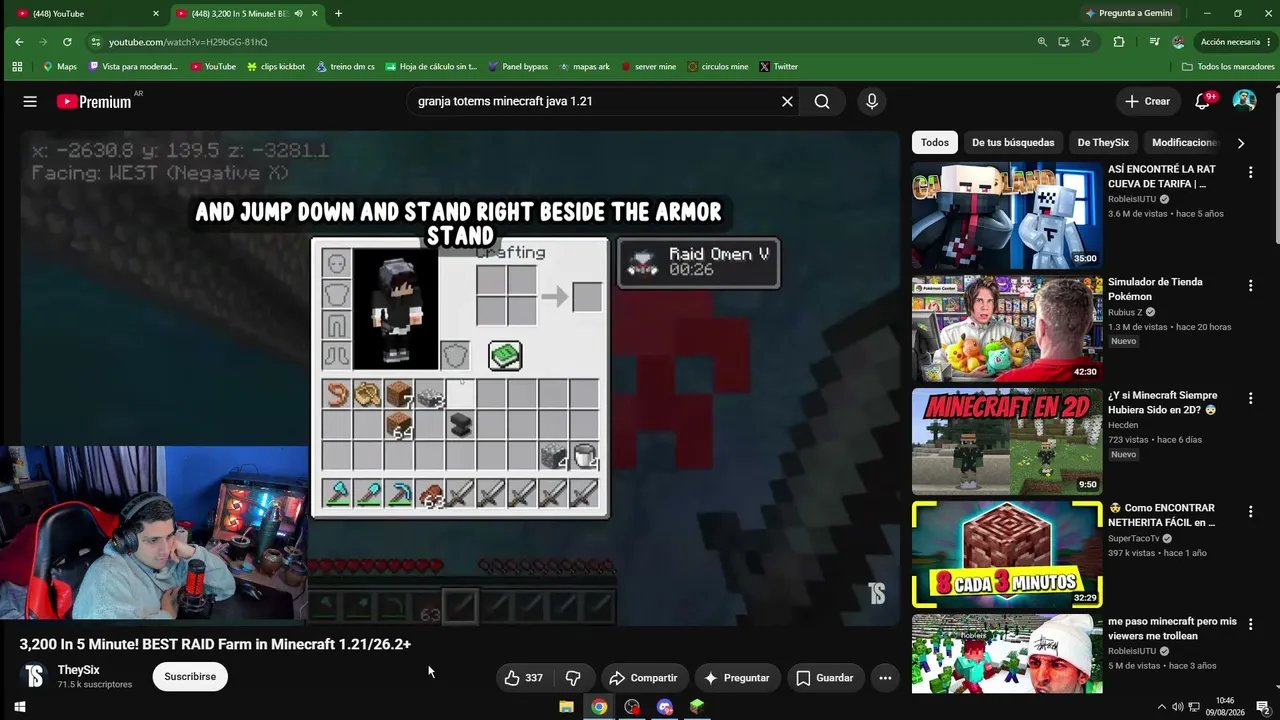The width and height of the screenshot is (1280, 720).
Task: Open more actions for the video
Action: pos(885,678)
